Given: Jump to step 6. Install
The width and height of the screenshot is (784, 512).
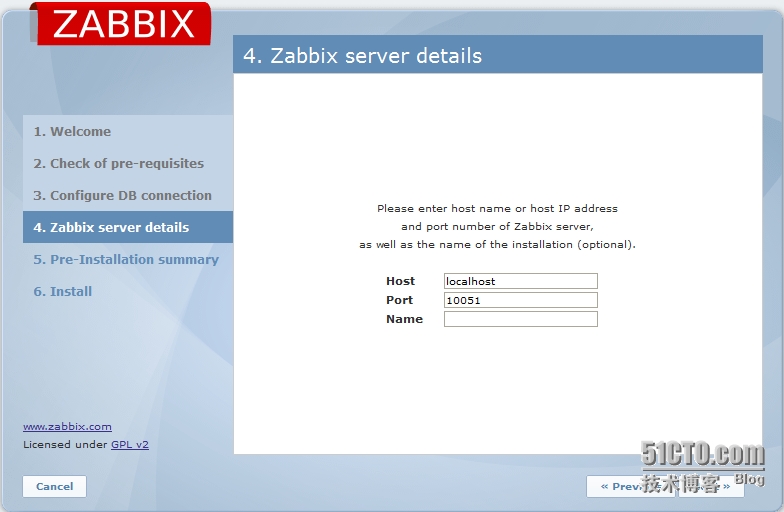Looking at the screenshot, I should pyautogui.click(x=62, y=292).
